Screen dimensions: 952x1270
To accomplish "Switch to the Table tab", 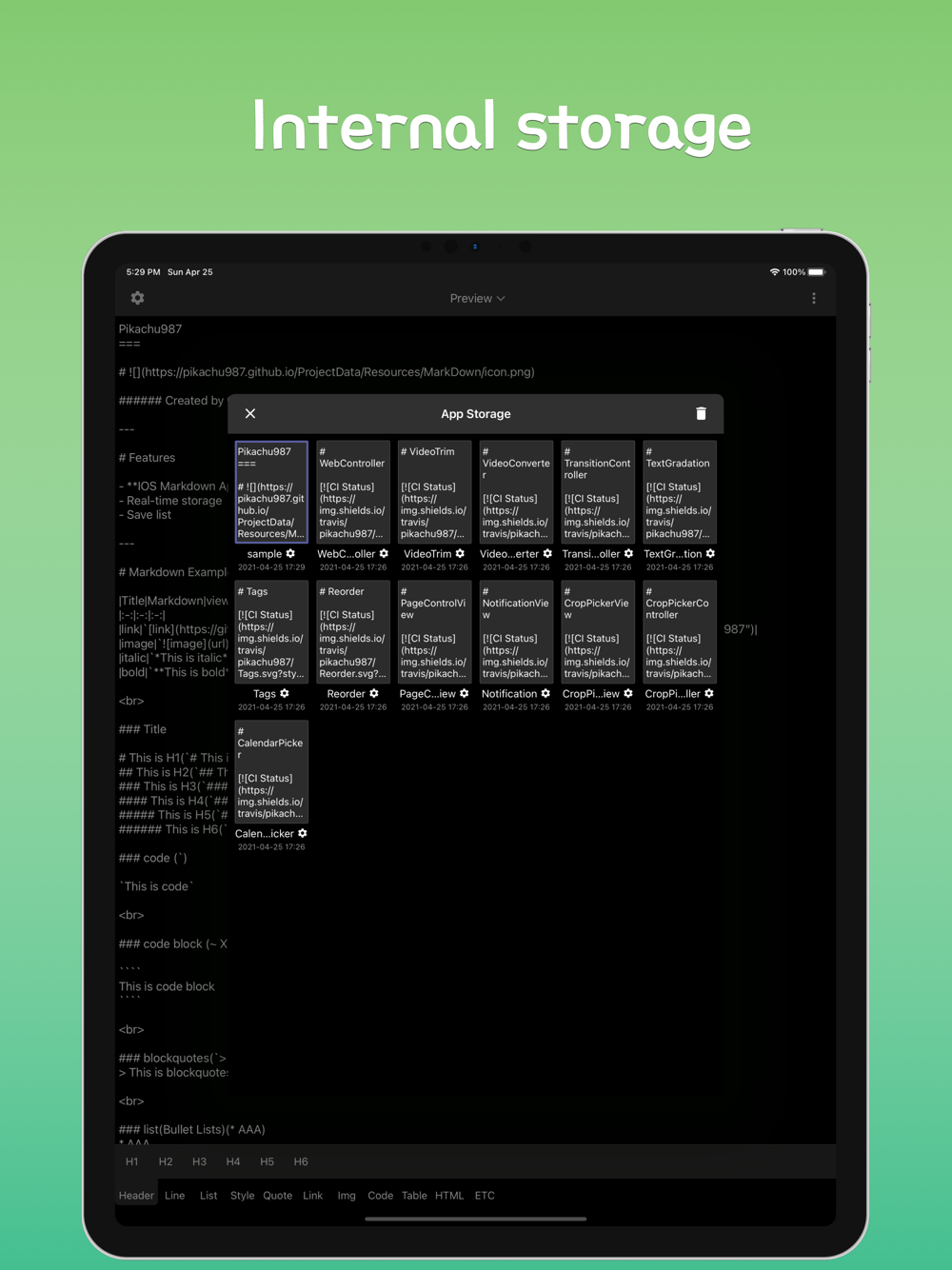I will pos(414,1196).
